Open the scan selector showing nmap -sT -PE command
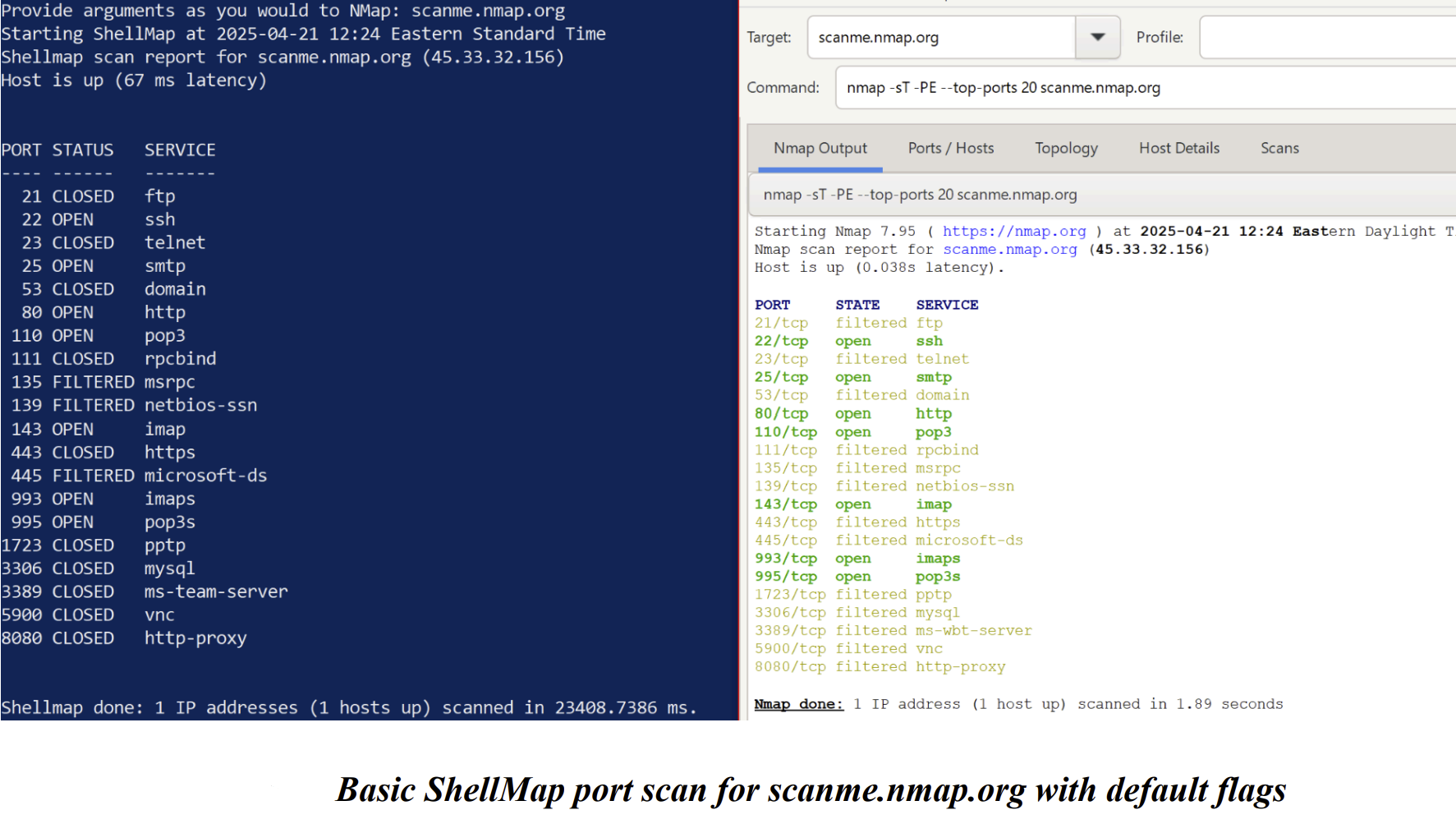Screen dimensions: 1456x833 click(1103, 195)
